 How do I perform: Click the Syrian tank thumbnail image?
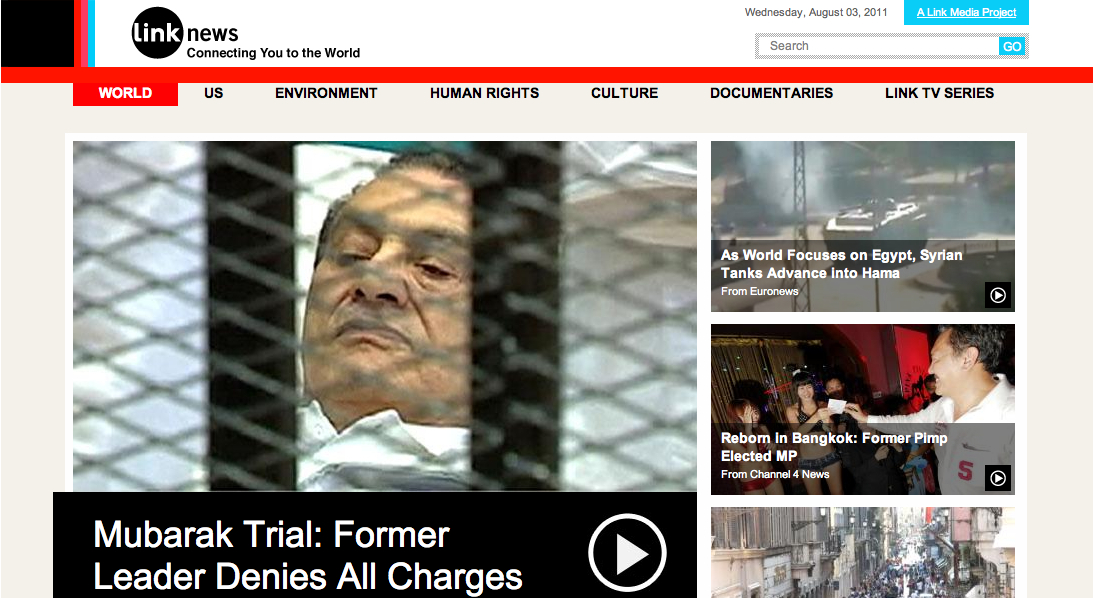tap(863, 190)
